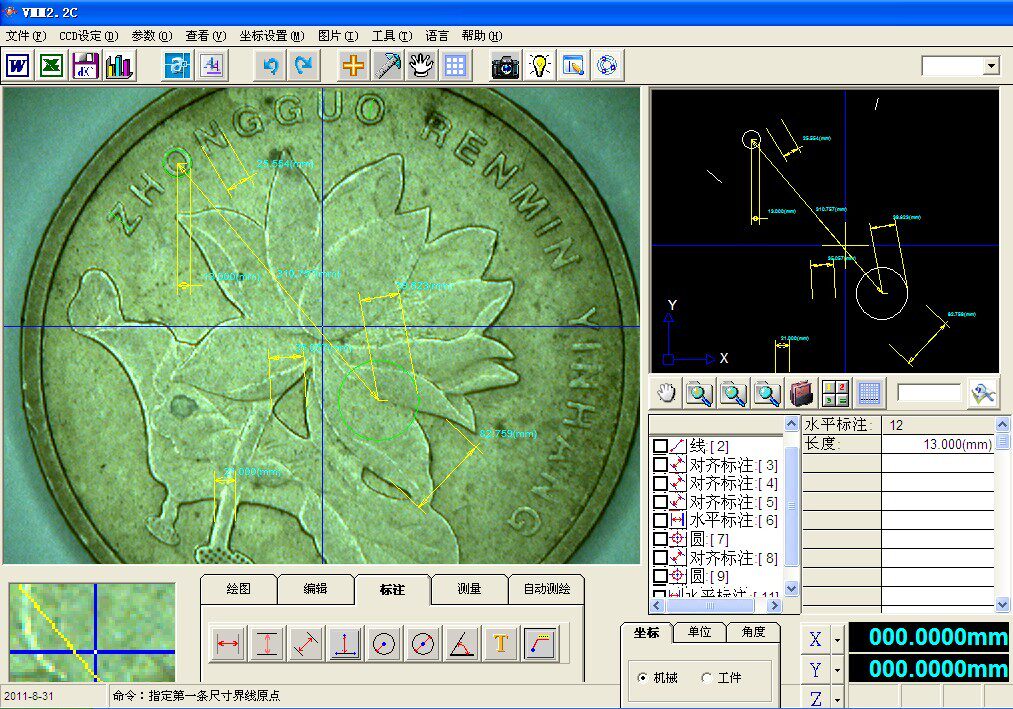Open the top-right toolbar dropdown

[x=991, y=65]
